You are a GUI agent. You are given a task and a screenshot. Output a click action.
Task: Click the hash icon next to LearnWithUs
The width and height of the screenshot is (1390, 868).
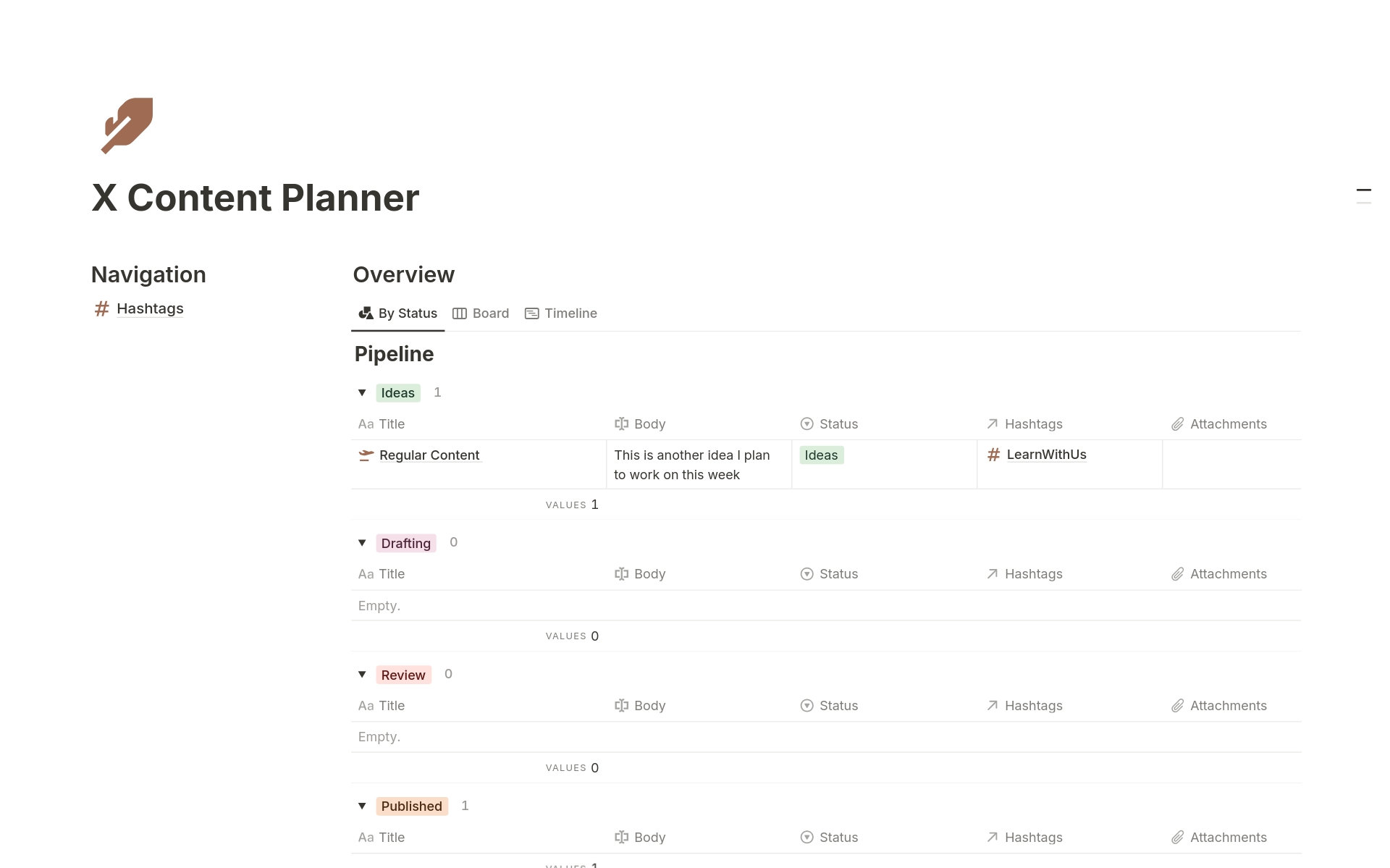(x=994, y=455)
